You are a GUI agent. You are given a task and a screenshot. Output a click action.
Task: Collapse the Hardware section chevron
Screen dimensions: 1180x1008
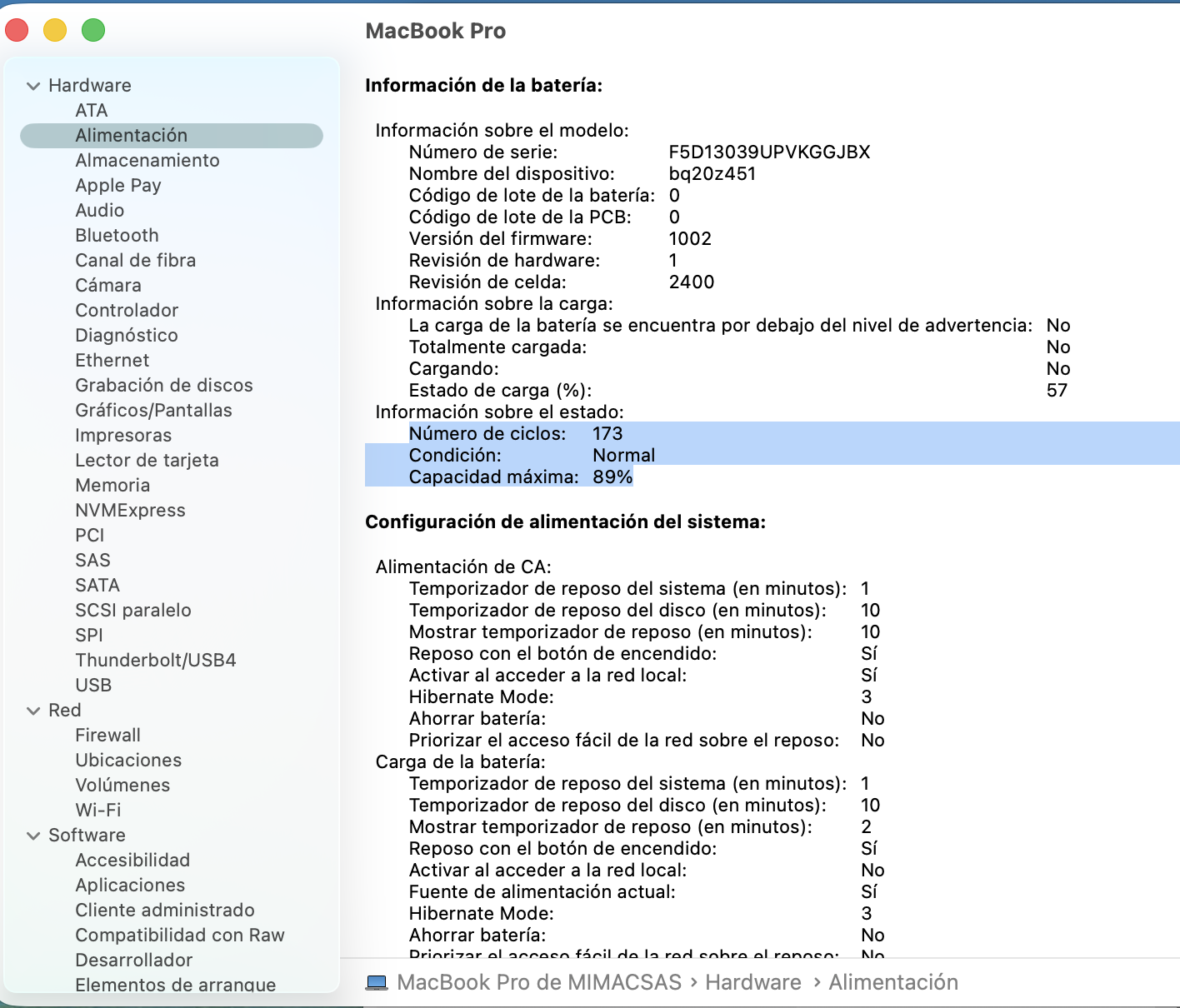click(x=33, y=86)
